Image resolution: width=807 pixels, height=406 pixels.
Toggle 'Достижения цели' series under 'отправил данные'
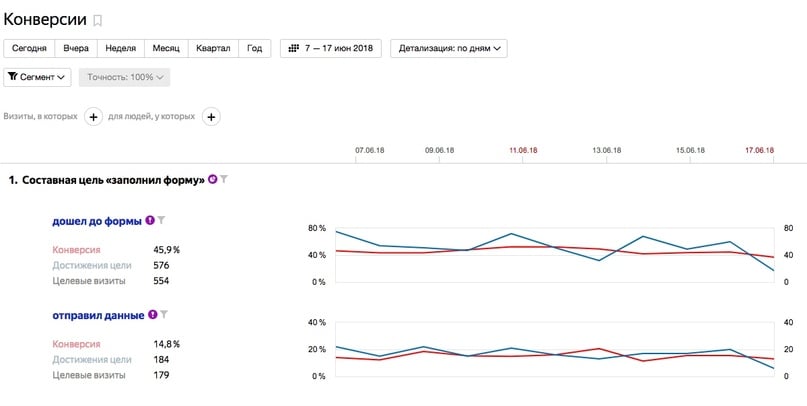91,359
